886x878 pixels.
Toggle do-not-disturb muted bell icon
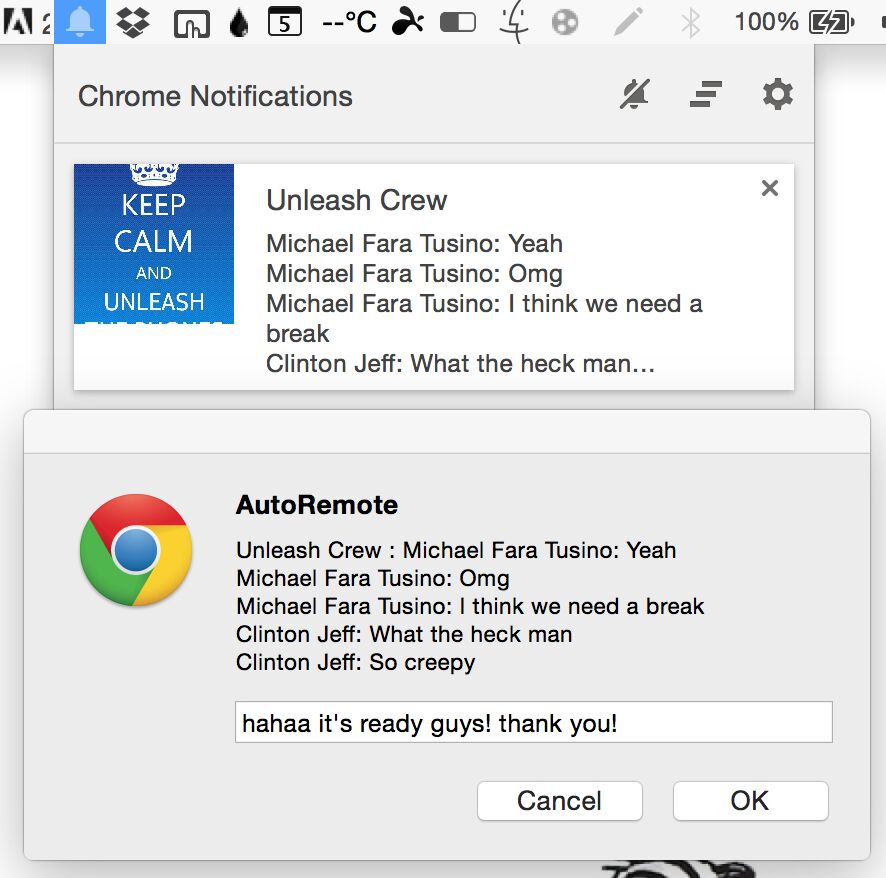pos(635,94)
